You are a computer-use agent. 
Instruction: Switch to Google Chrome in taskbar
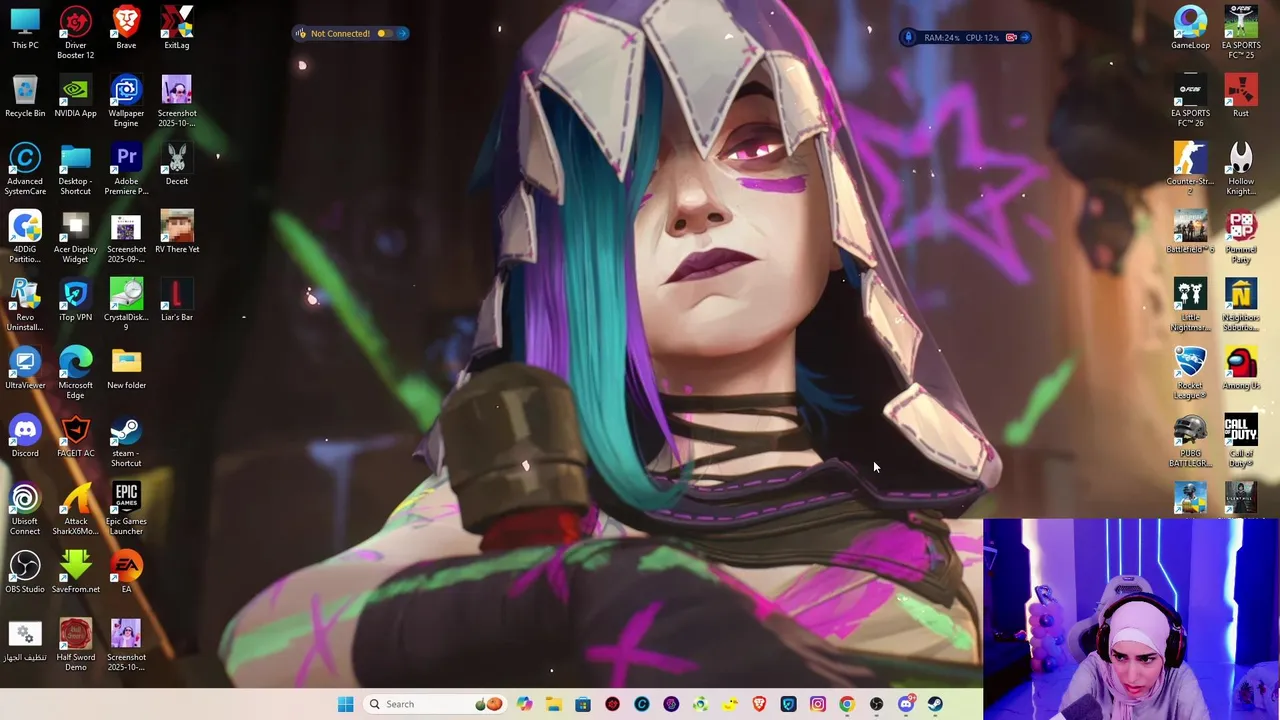[847, 704]
